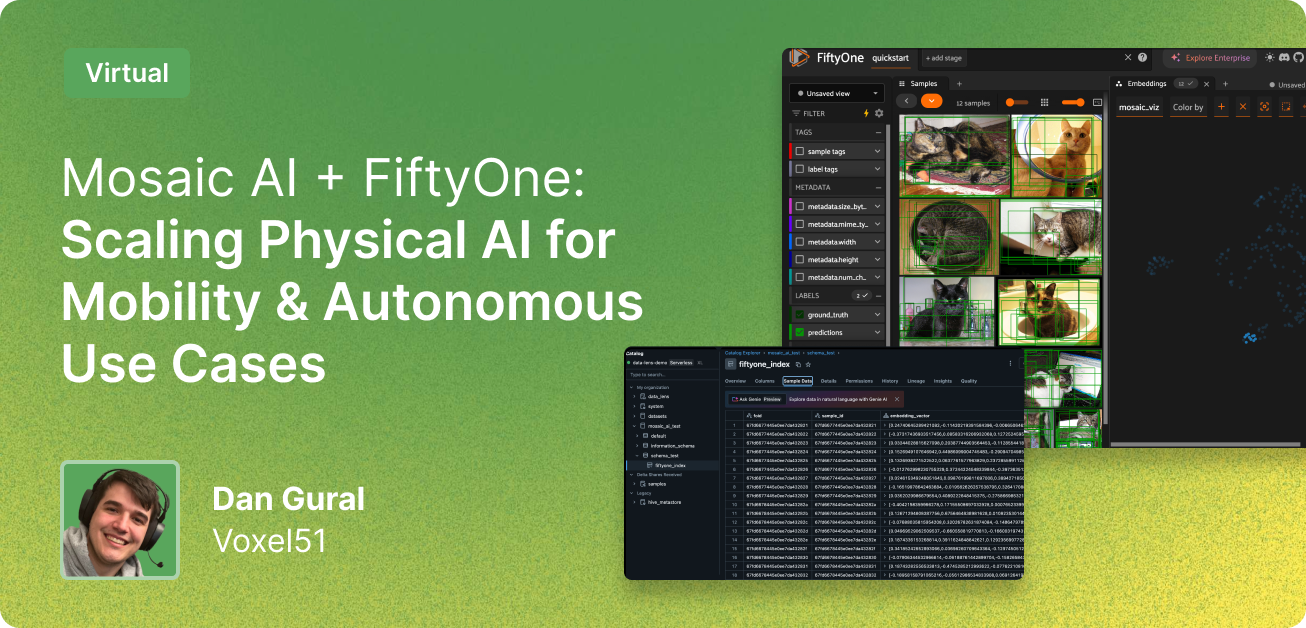Expand the predictions filter chevron
This screenshot has width=1306, height=628.
877,332
